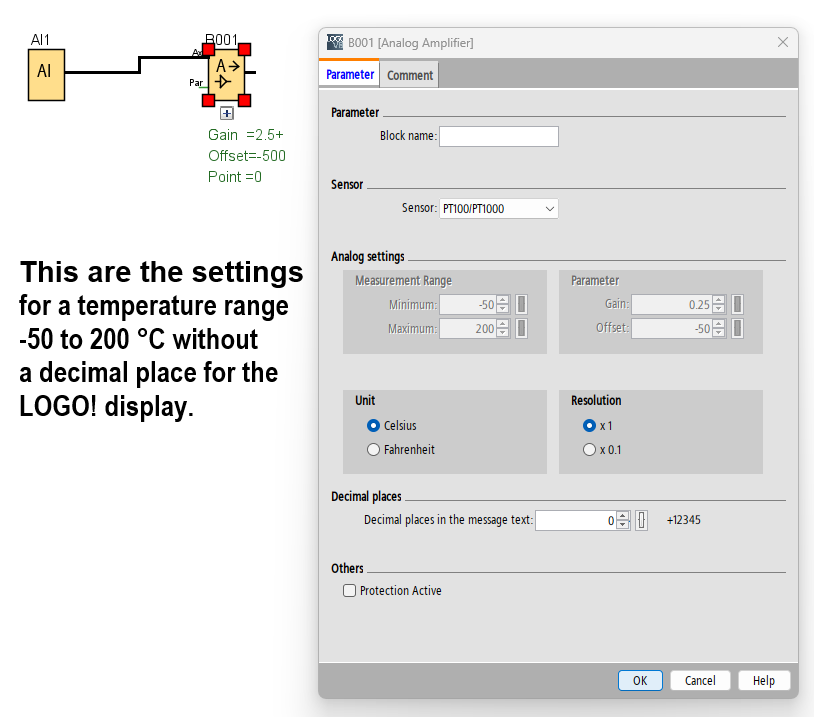Image resolution: width=814 pixels, height=717 pixels.
Task: Select the Fahrenheit unit option
Action: 373,449
